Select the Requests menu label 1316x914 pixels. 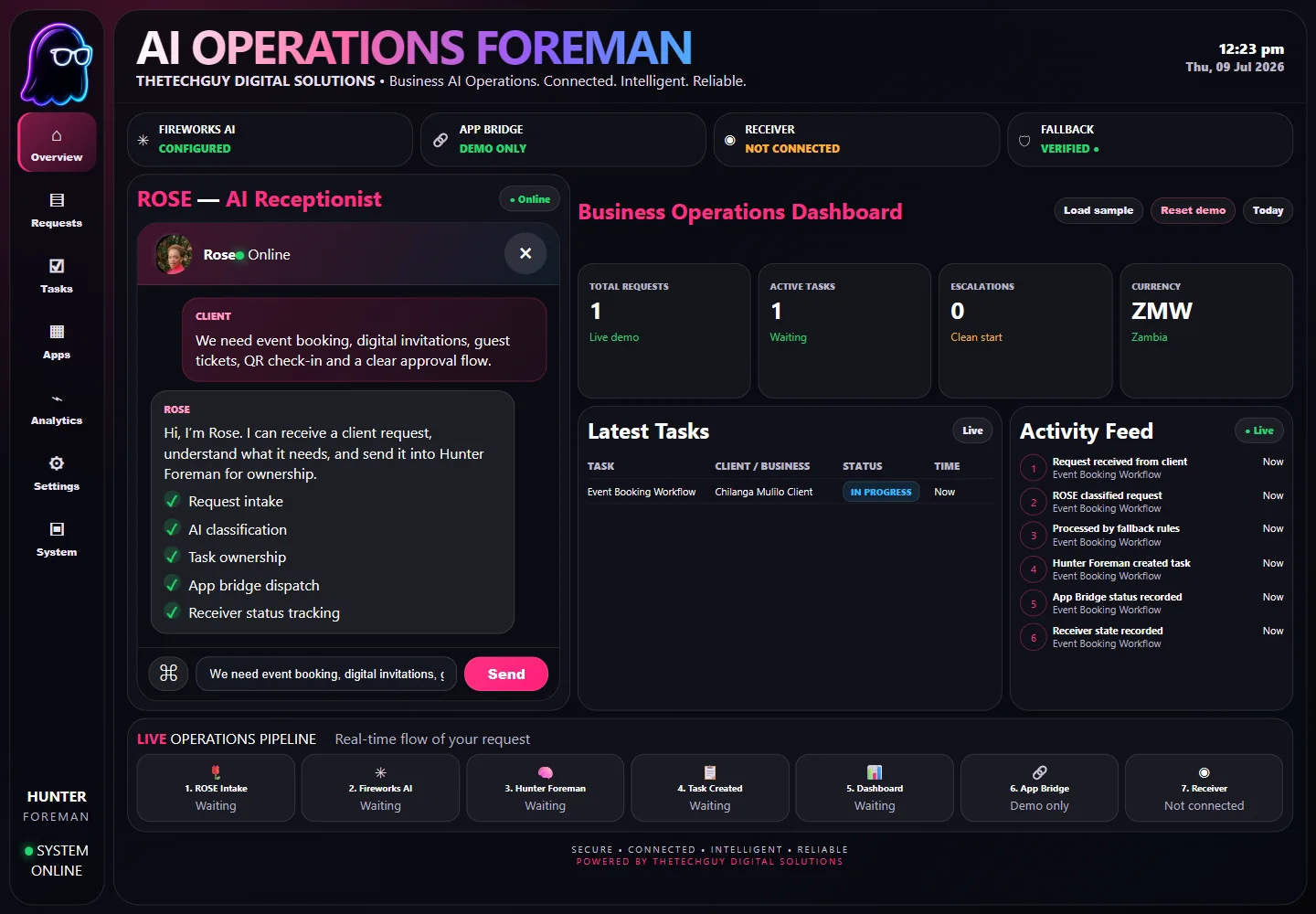[x=57, y=223]
